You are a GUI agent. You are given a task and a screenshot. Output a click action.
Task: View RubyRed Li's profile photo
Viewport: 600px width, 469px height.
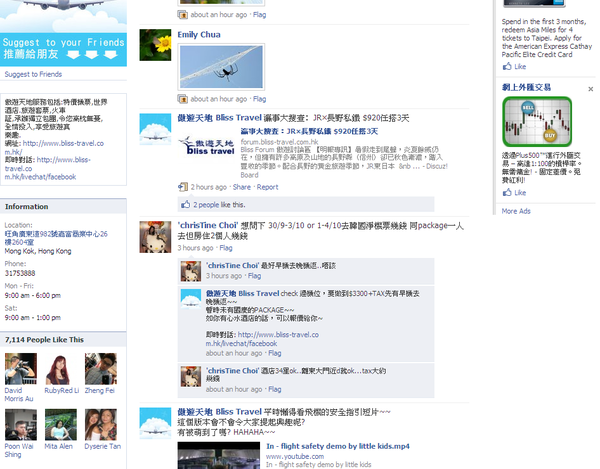point(60,366)
